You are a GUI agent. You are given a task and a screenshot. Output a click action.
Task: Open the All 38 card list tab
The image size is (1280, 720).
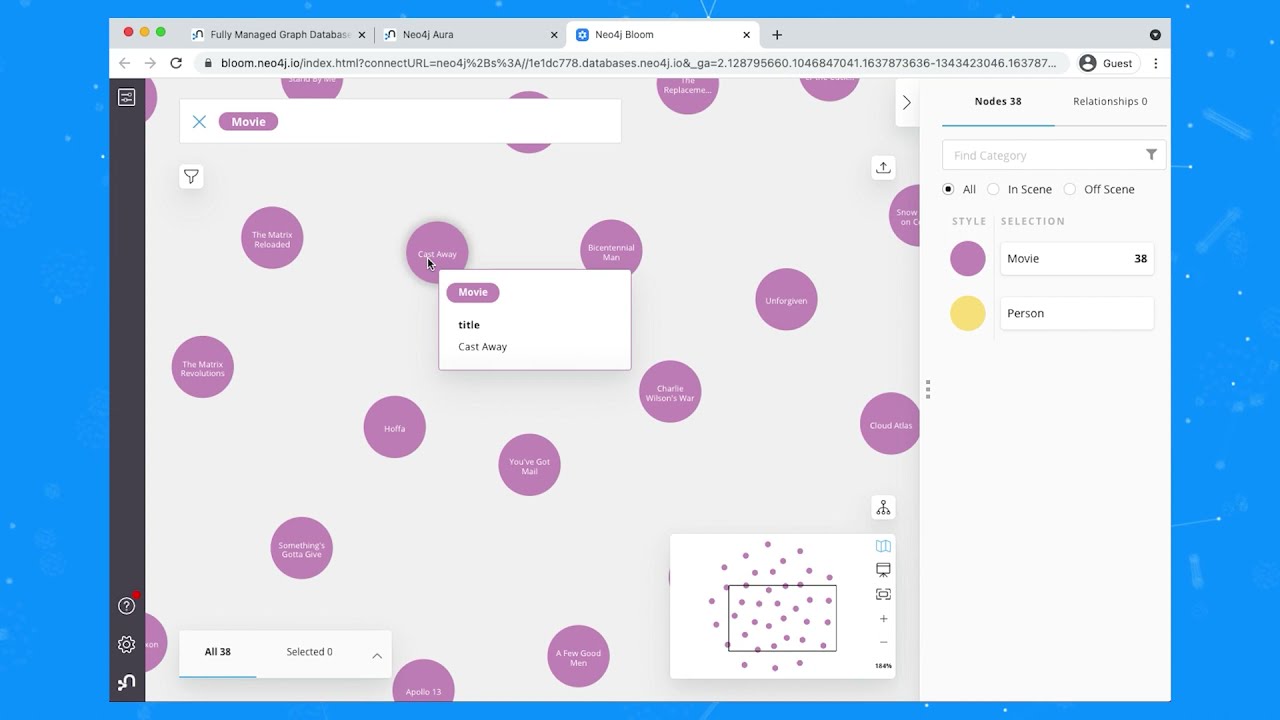[218, 652]
